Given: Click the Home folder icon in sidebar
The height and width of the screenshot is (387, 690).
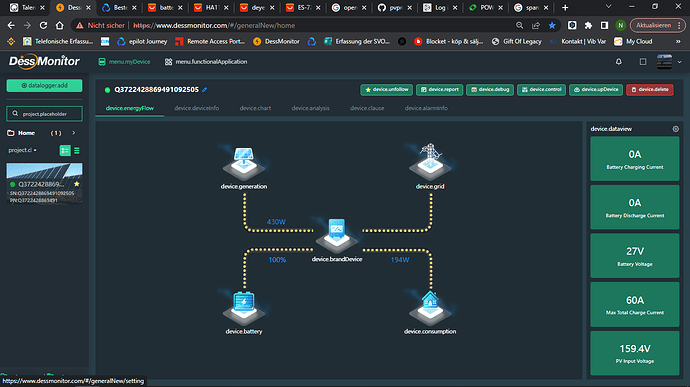Looking at the screenshot, I should [x=11, y=133].
